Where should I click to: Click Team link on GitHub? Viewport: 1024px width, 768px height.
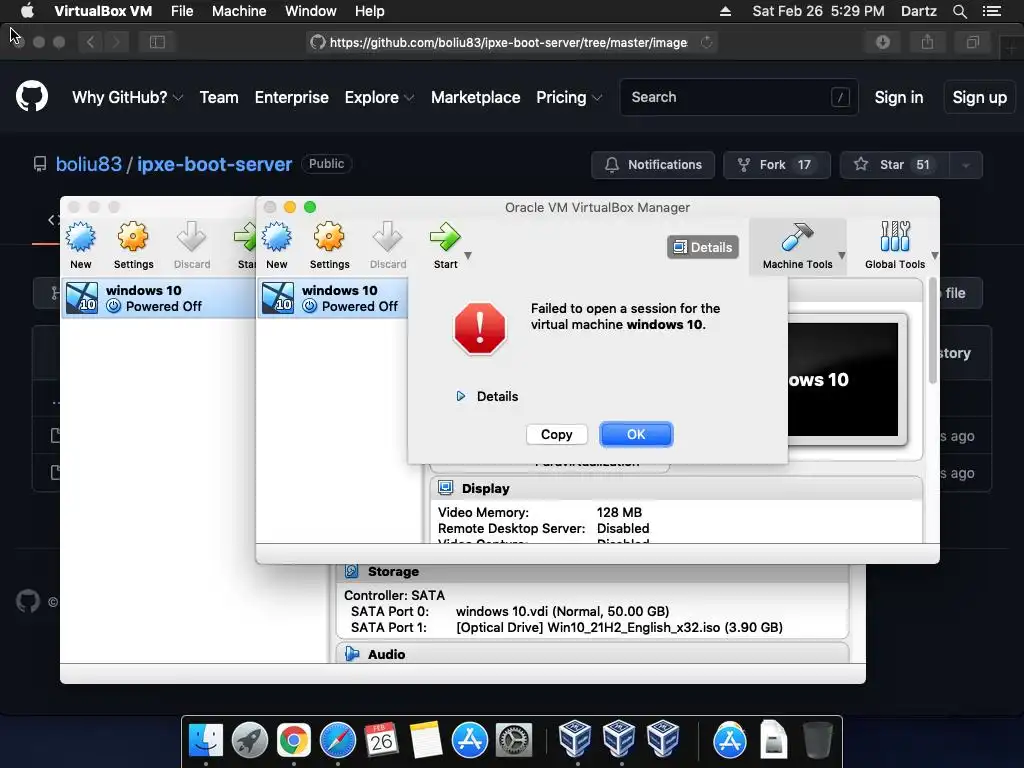[219, 97]
